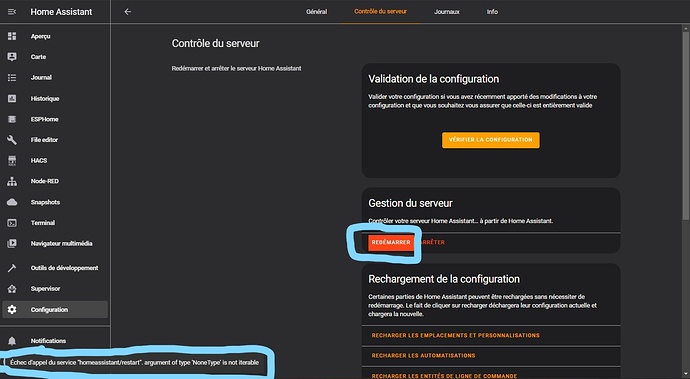Click the Outils de développement hammer icon

click(x=12, y=268)
